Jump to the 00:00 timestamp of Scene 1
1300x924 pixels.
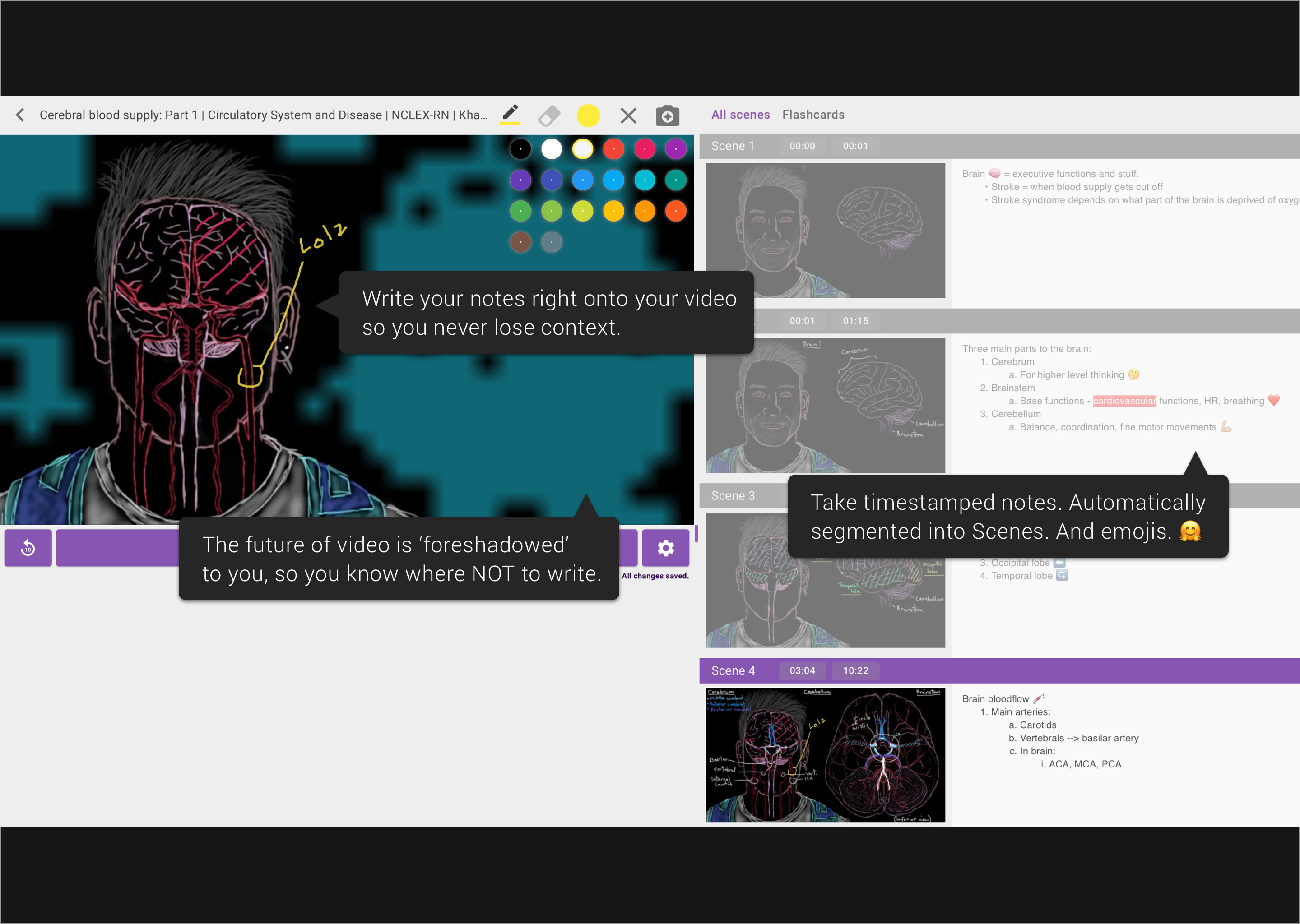802,146
